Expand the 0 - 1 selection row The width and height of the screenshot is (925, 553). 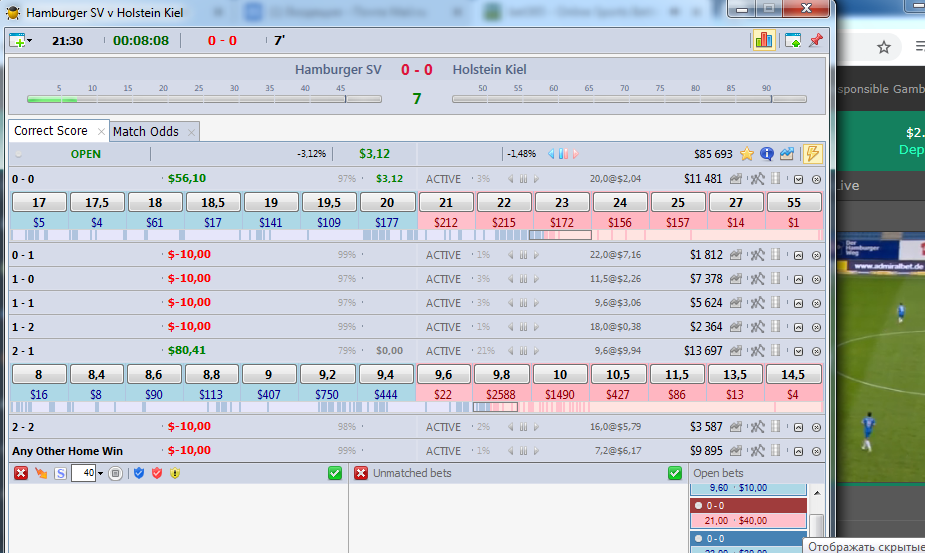pyautogui.click(x=798, y=256)
